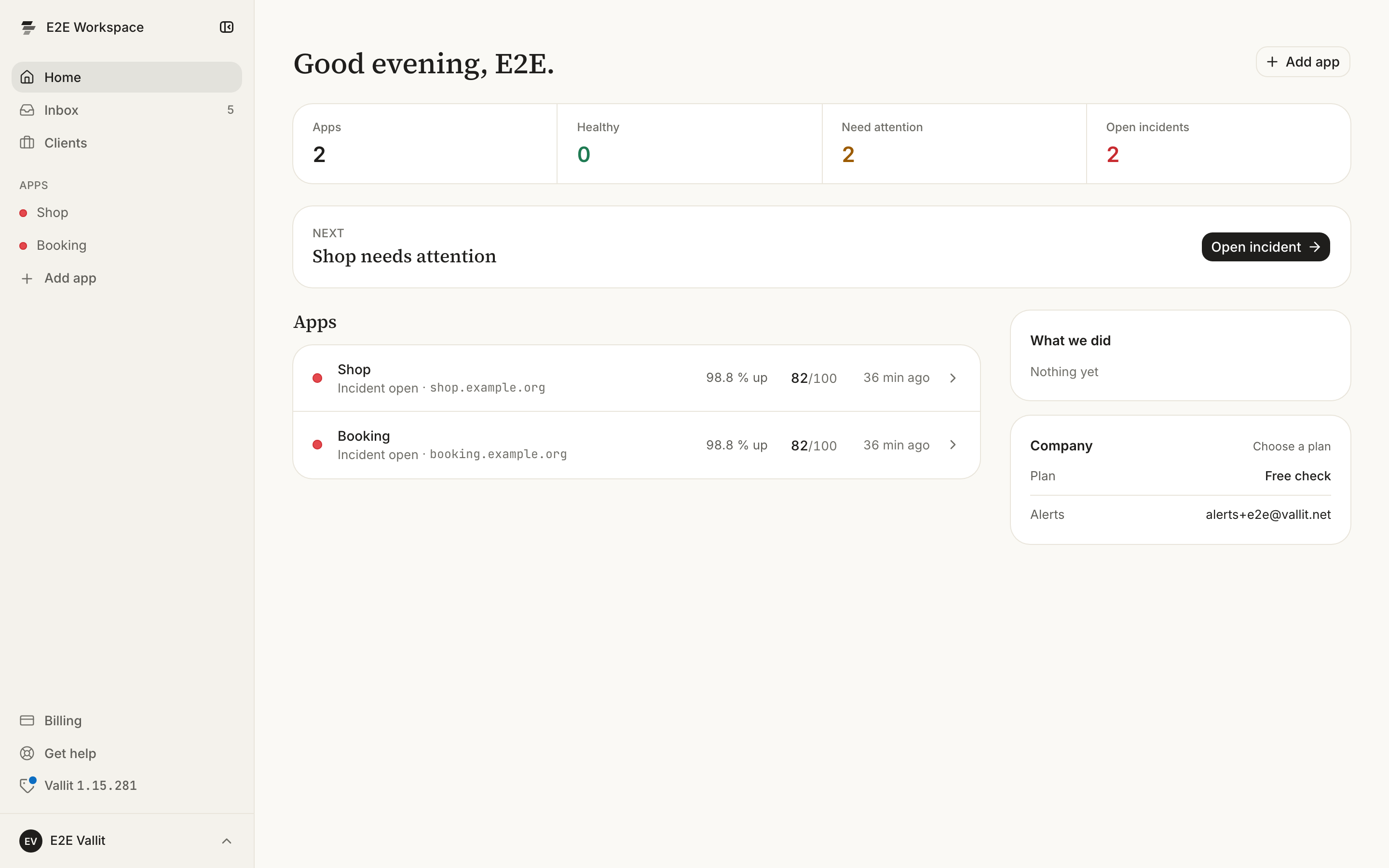Click the top-right Add app button
The height and width of the screenshot is (868, 1389).
(1302, 62)
